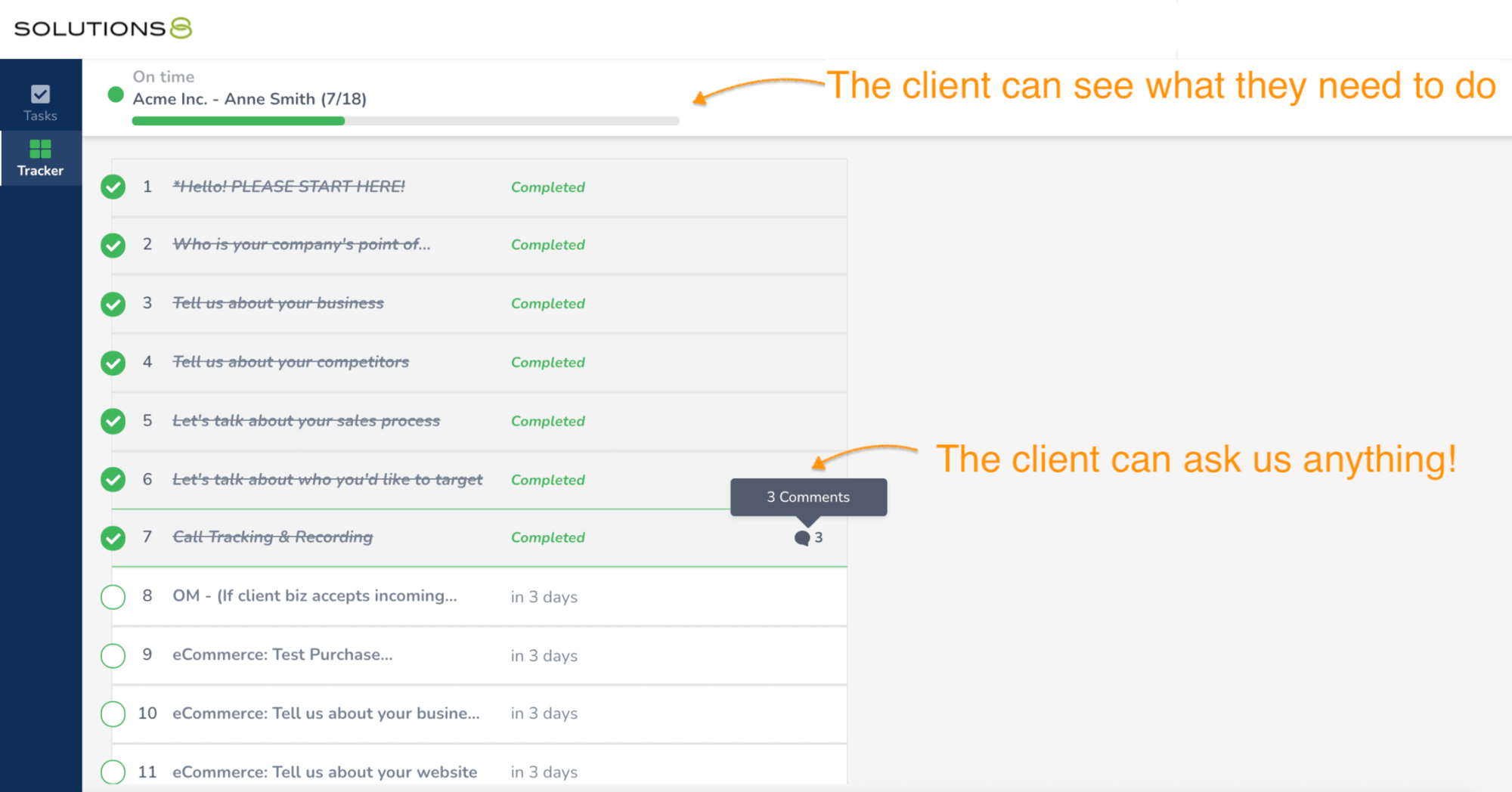Click the checkmark on '*Hello! PLEASE START HERE!'
Image resolution: width=1512 pixels, height=792 pixels.
(113, 187)
